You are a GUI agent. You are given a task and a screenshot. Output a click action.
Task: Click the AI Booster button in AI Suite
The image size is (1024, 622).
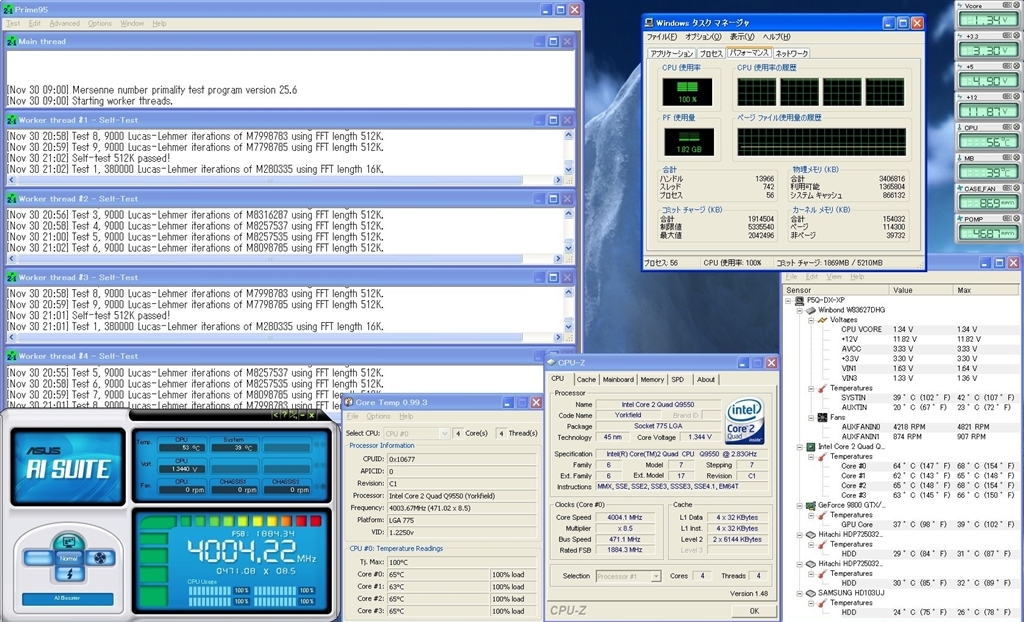point(67,598)
